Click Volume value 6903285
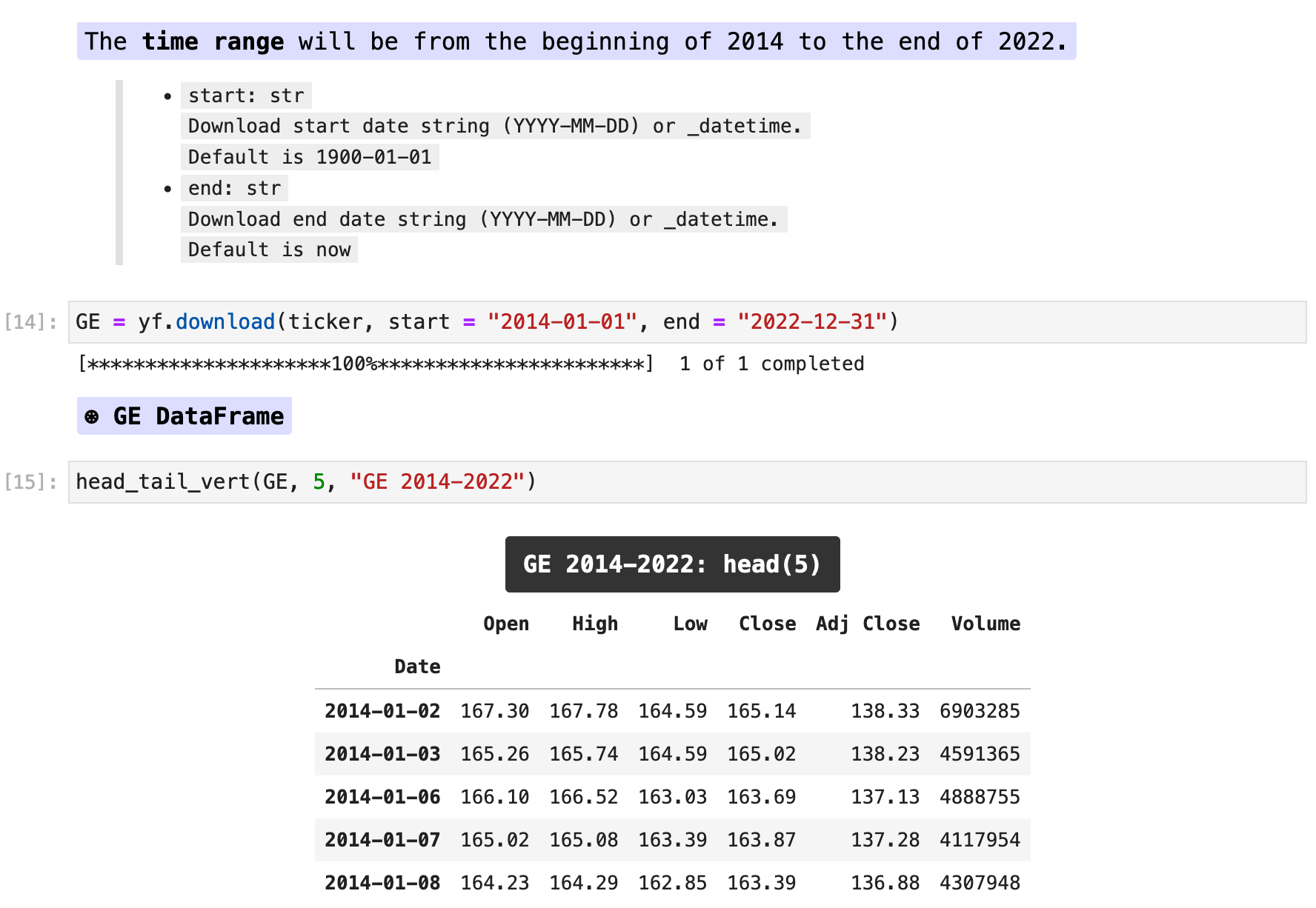The image size is (1316, 908). (980, 711)
